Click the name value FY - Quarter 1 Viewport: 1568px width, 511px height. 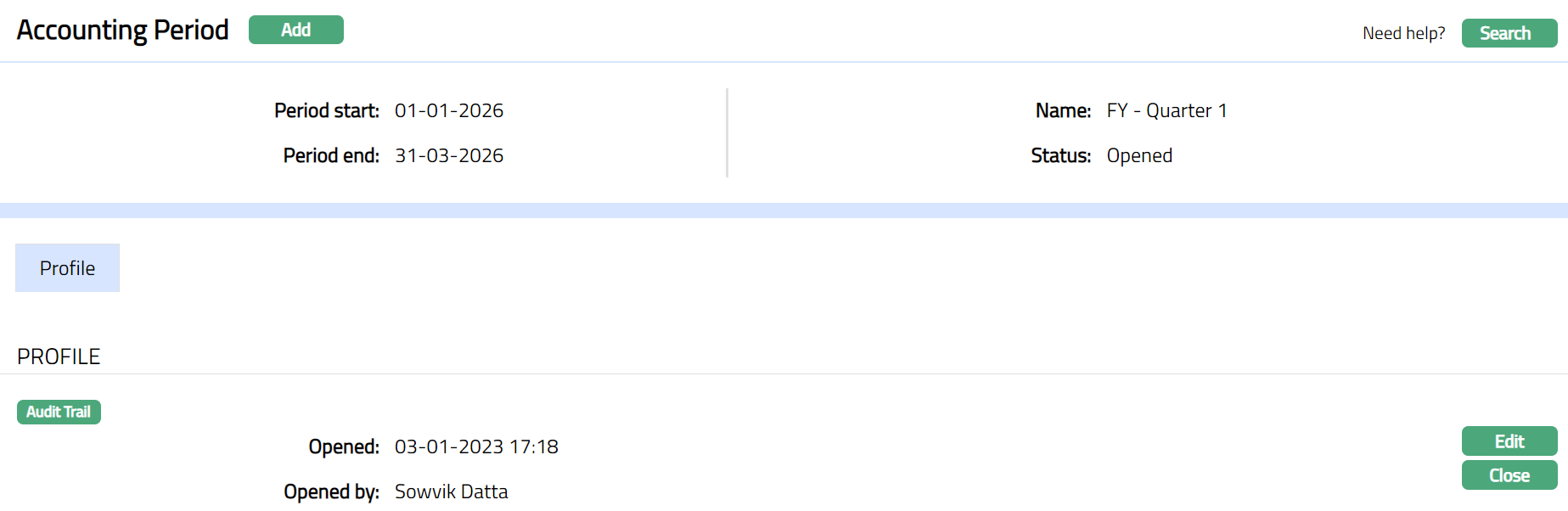[1166, 110]
